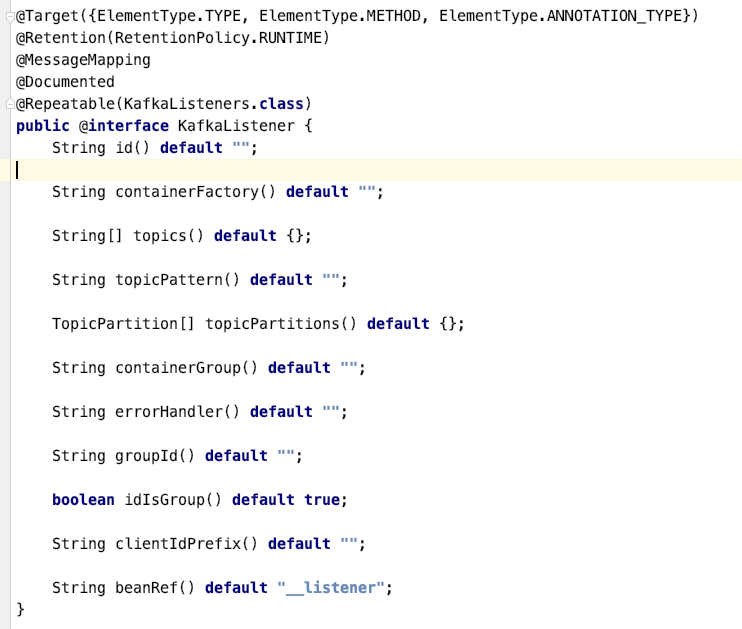Click the true default value
The image size is (742, 629).
(x=322, y=500)
